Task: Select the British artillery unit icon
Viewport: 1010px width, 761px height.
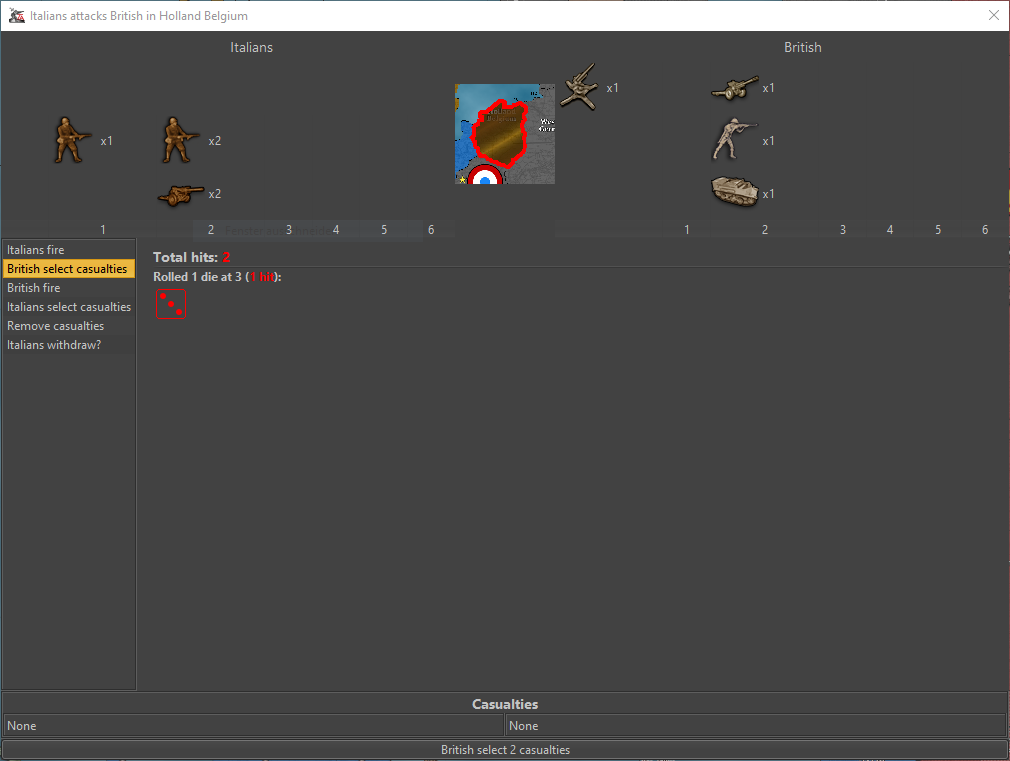Action: [735, 89]
